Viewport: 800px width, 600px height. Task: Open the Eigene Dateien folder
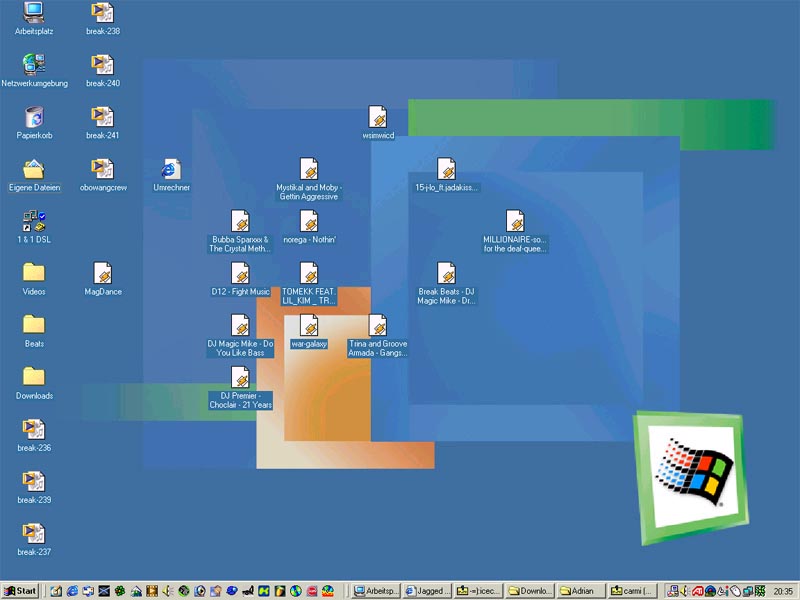pos(34,169)
